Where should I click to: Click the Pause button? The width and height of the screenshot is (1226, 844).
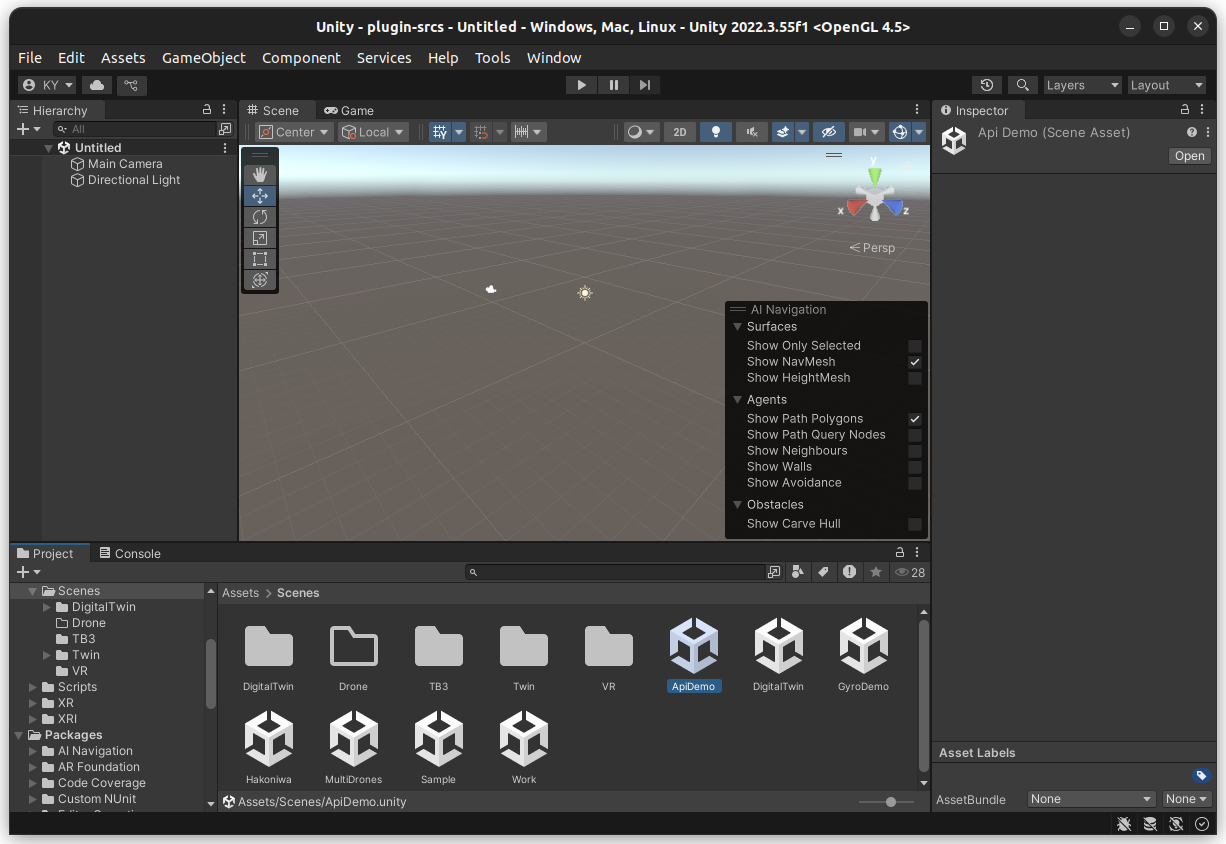613,85
